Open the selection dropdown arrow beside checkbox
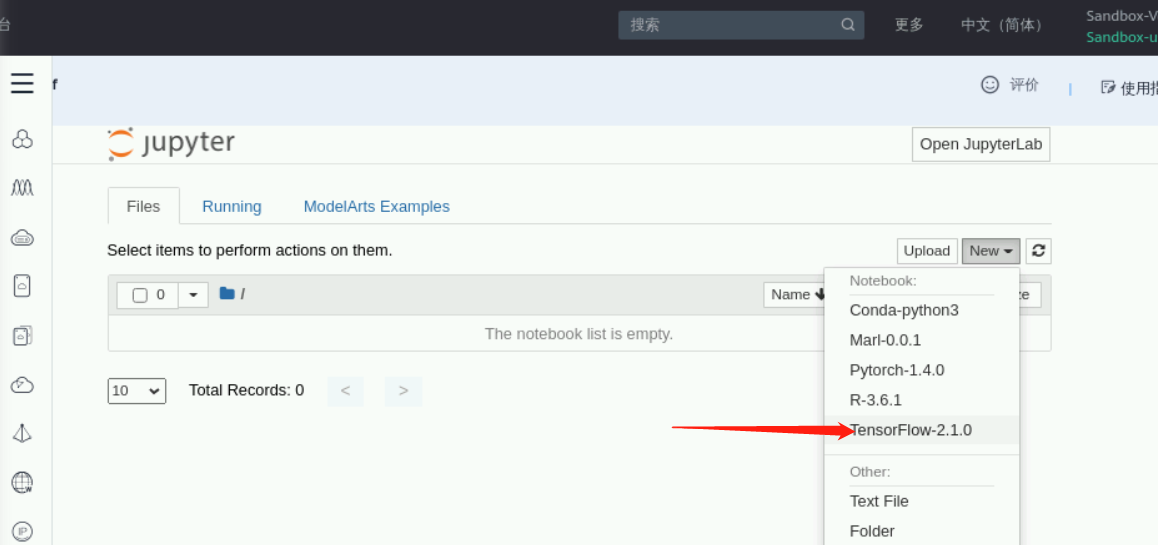Screen dimensions: 1158x545 193,295
